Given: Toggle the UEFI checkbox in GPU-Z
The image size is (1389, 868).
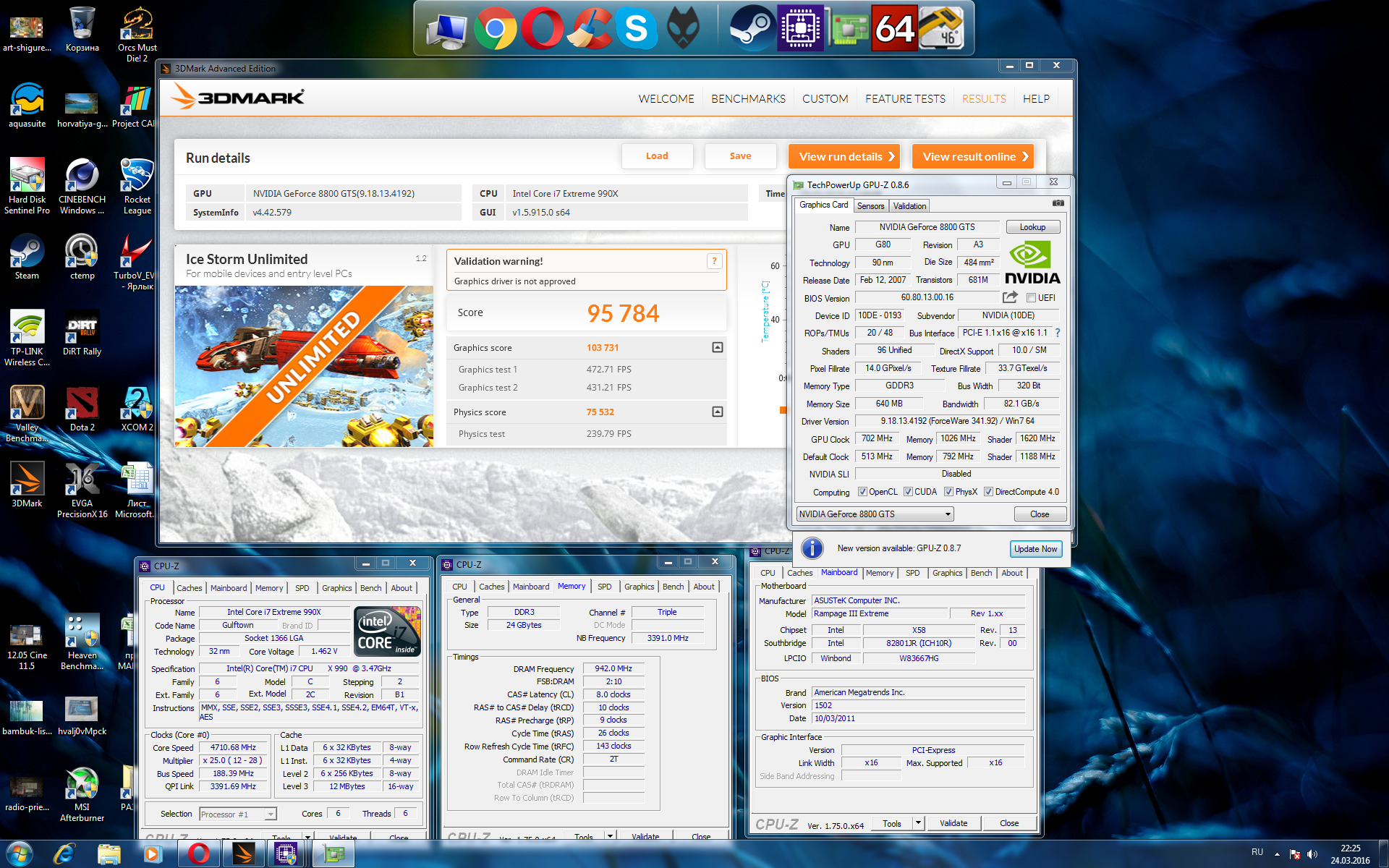Looking at the screenshot, I should point(1031,298).
